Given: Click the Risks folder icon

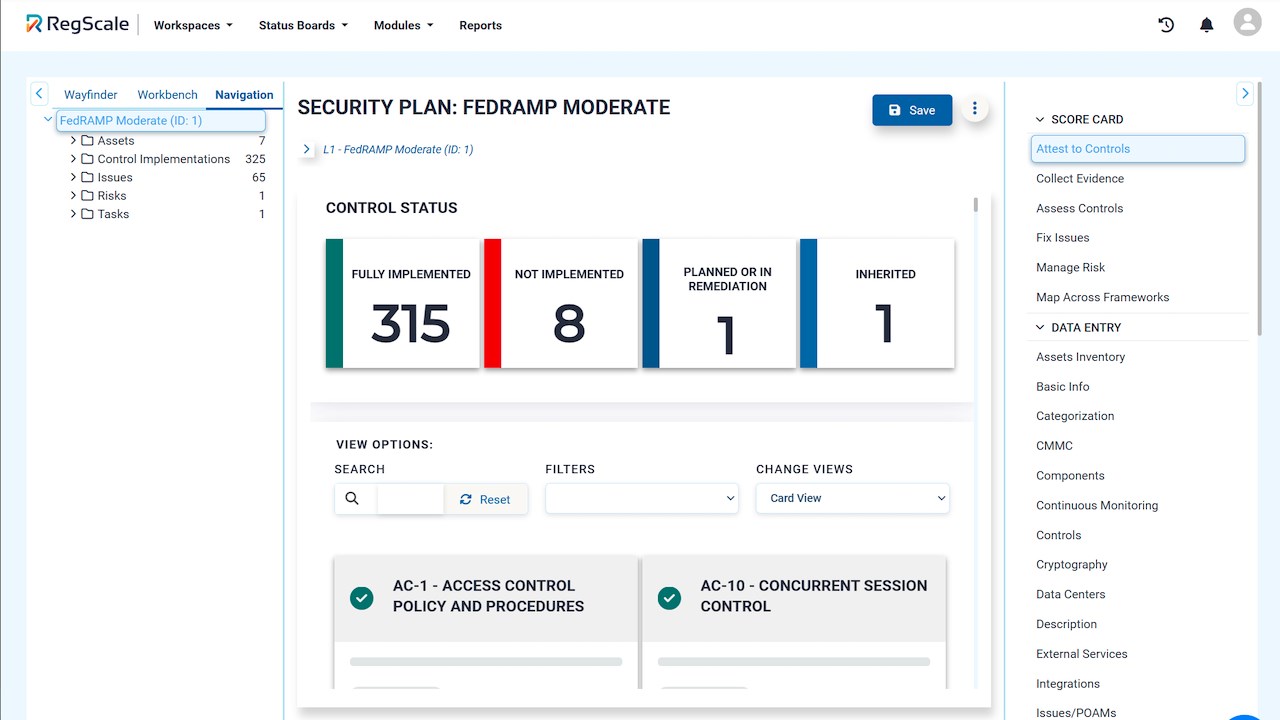Looking at the screenshot, I should (87, 196).
